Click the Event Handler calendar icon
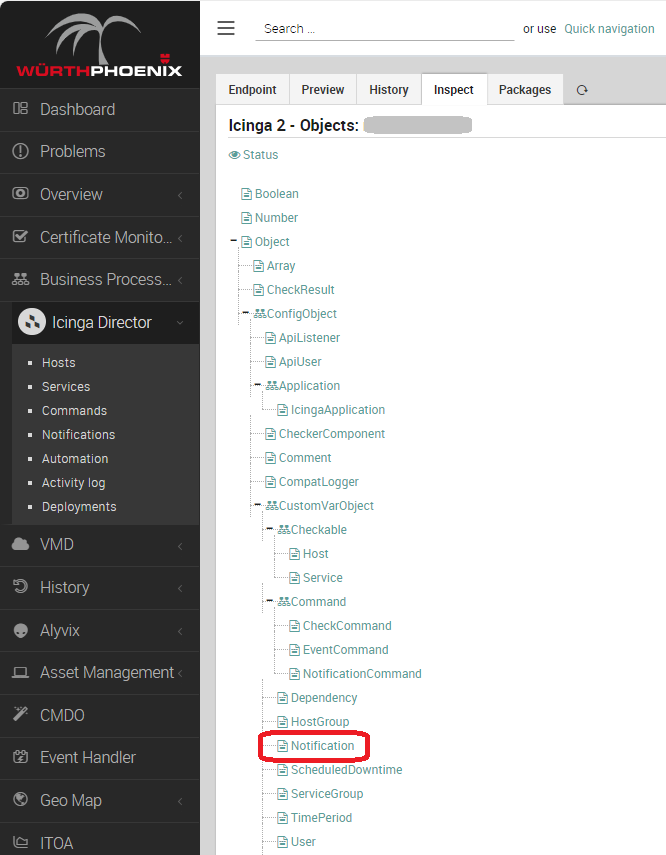 [x=20, y=756]
